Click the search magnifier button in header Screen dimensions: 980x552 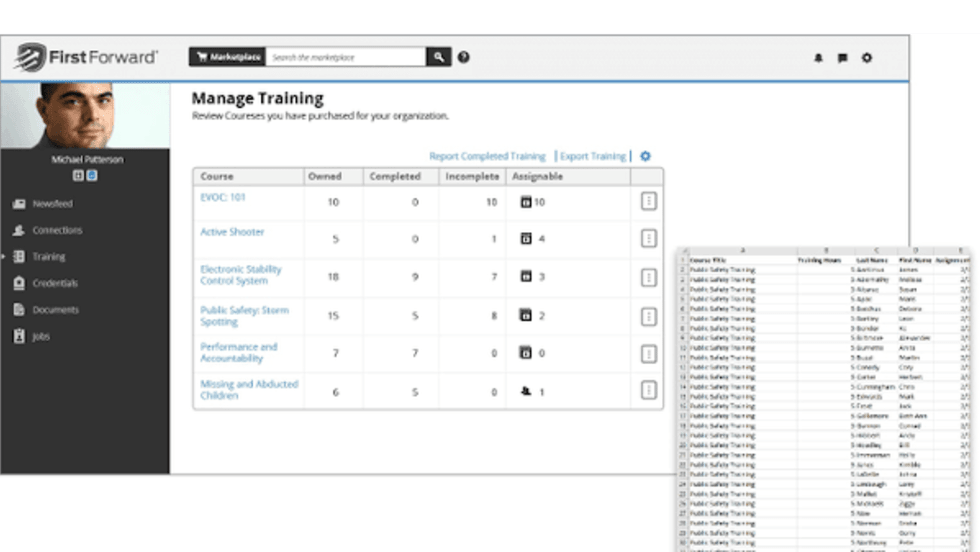coord(439,58)
